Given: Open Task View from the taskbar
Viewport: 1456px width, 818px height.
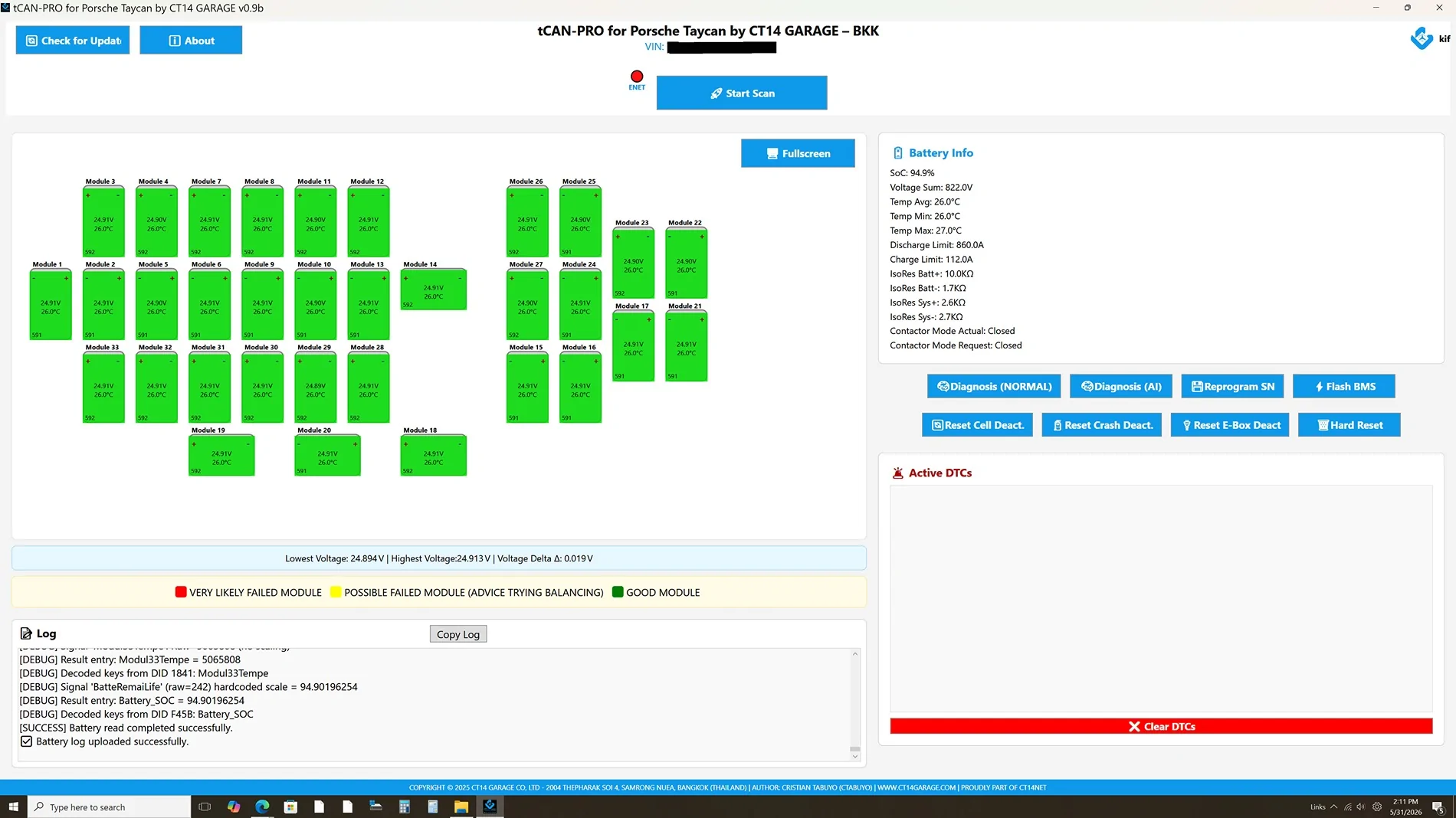Looking at the screenshot, I should pyautogui.click(x=205, y=807).
